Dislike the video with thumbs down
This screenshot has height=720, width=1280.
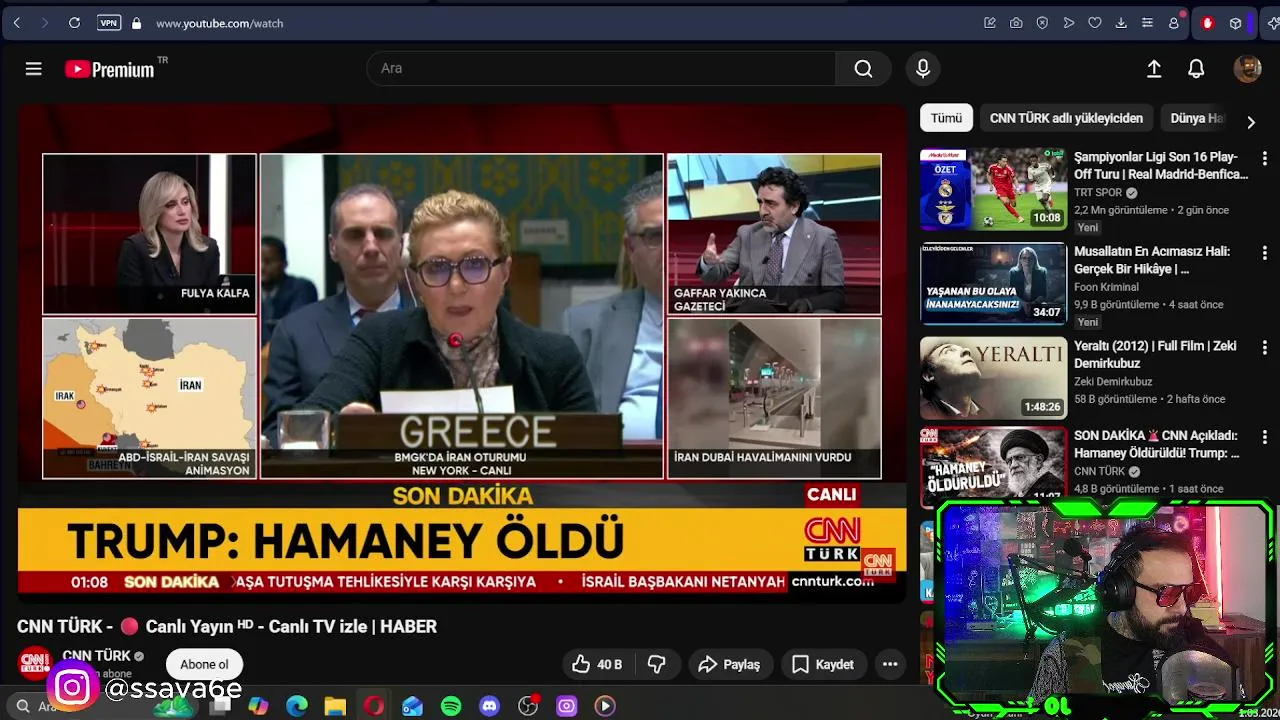pos(657,664)
